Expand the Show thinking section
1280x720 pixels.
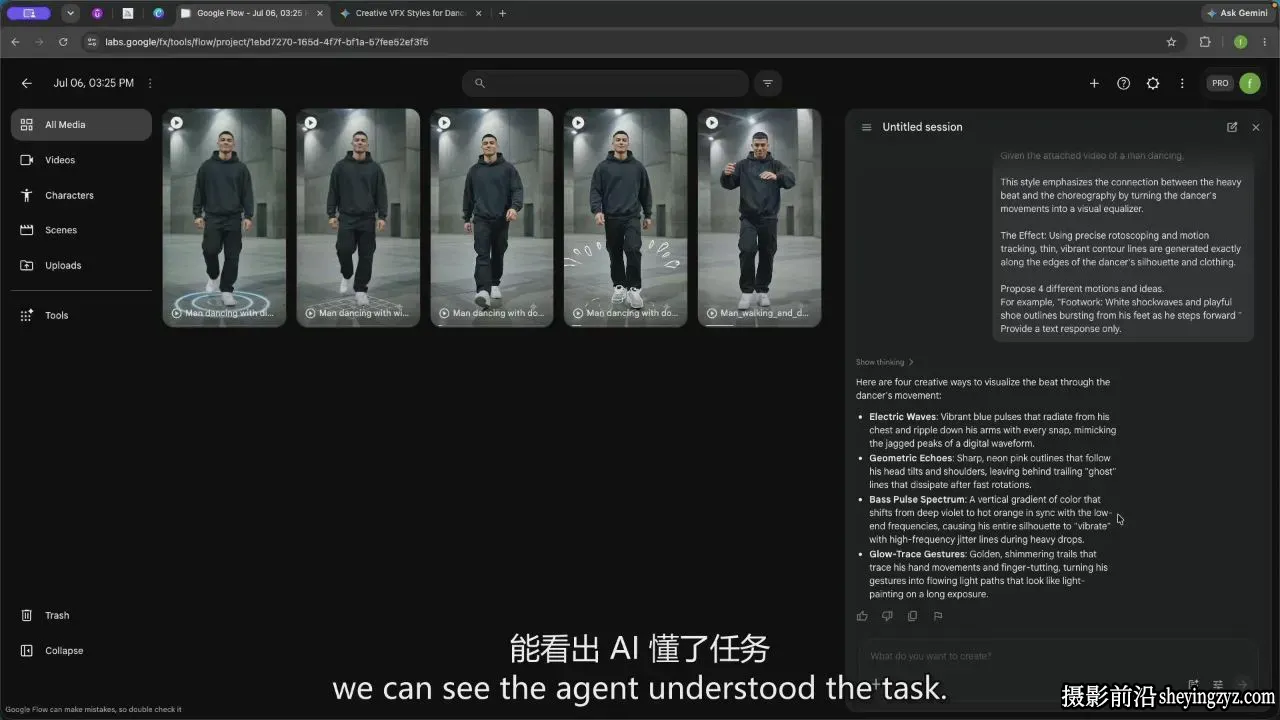tap(884, 362)
